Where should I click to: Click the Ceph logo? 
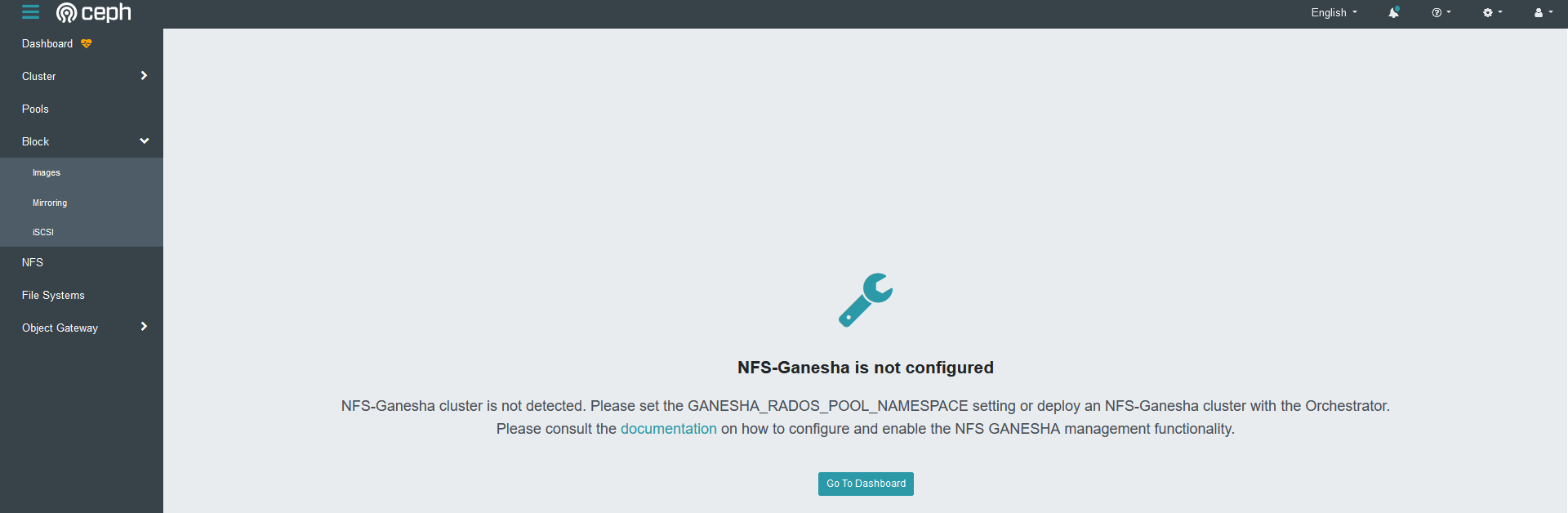pos(94,12)
